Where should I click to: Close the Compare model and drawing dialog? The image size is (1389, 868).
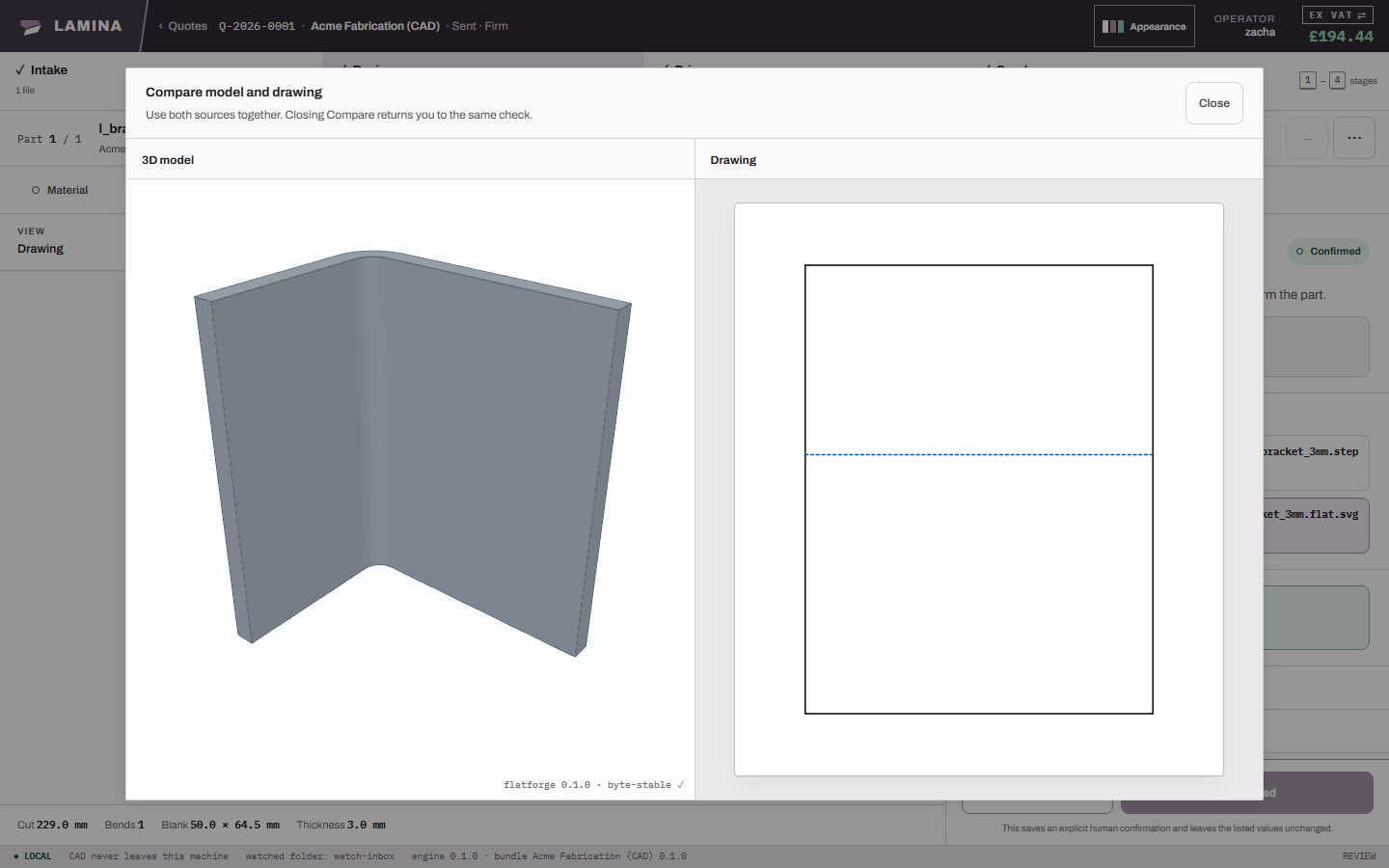[x=1213, y=103]
